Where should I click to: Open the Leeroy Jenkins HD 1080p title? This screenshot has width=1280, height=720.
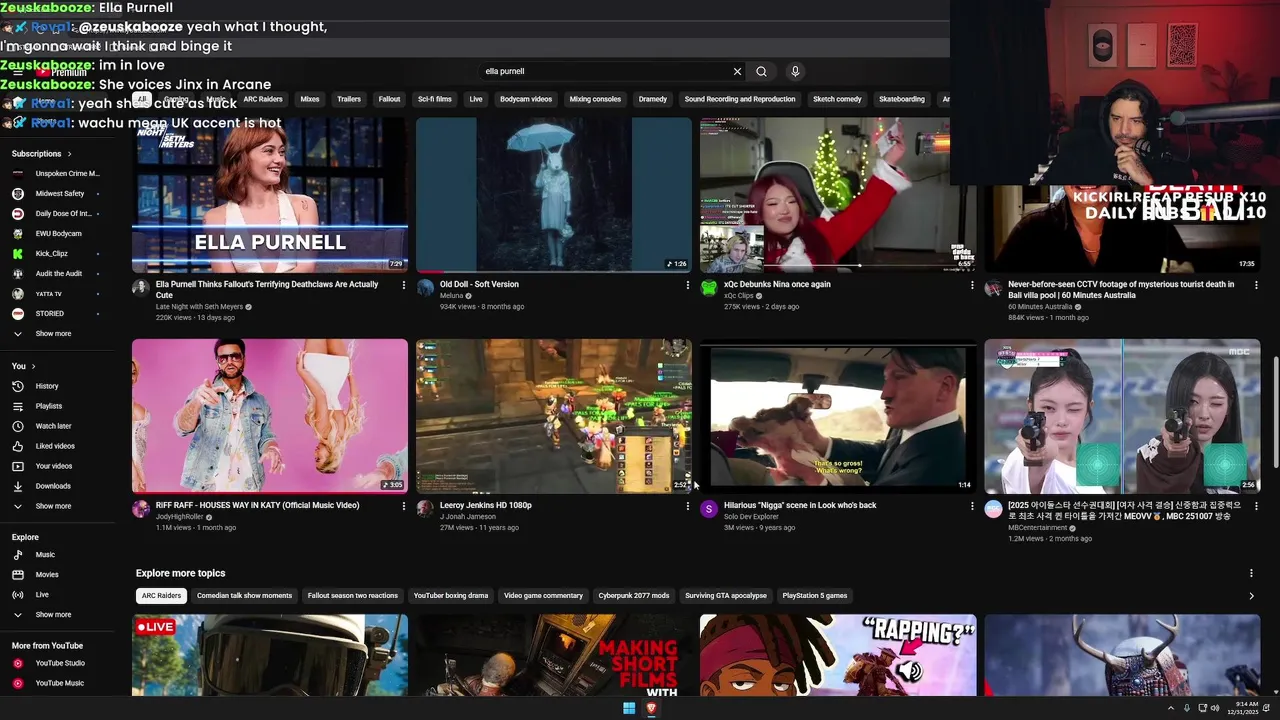(x=486, y=505)
